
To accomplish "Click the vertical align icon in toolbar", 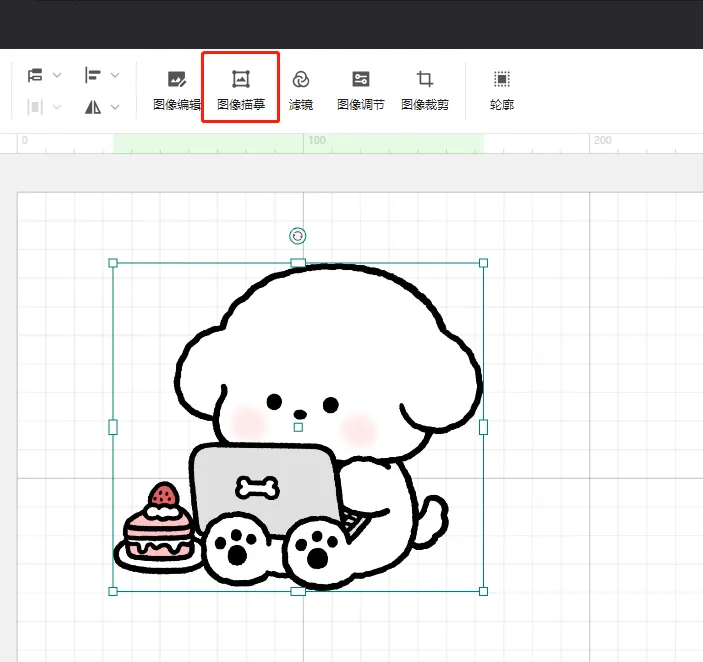I will click(x=93, y=75).
